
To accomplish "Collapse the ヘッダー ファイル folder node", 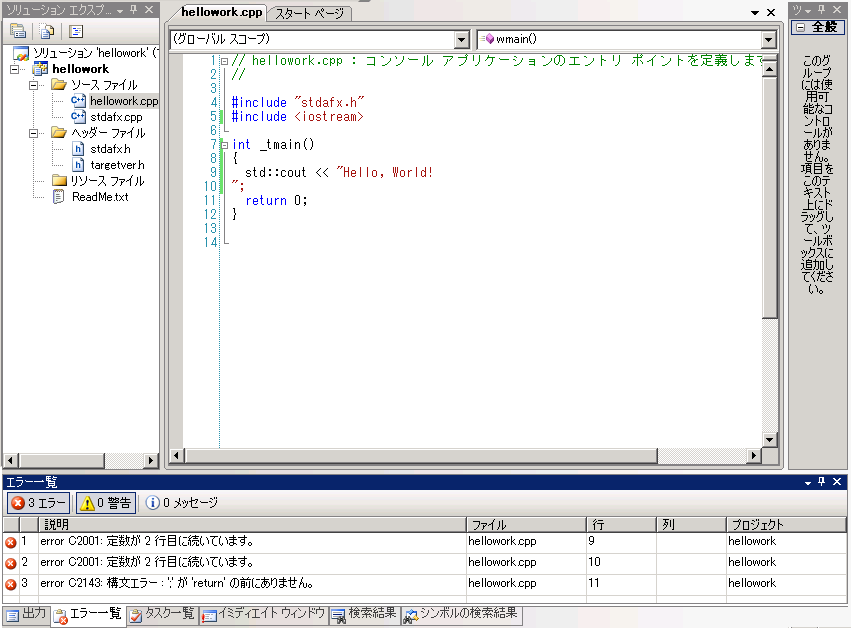I will (34, 133).
